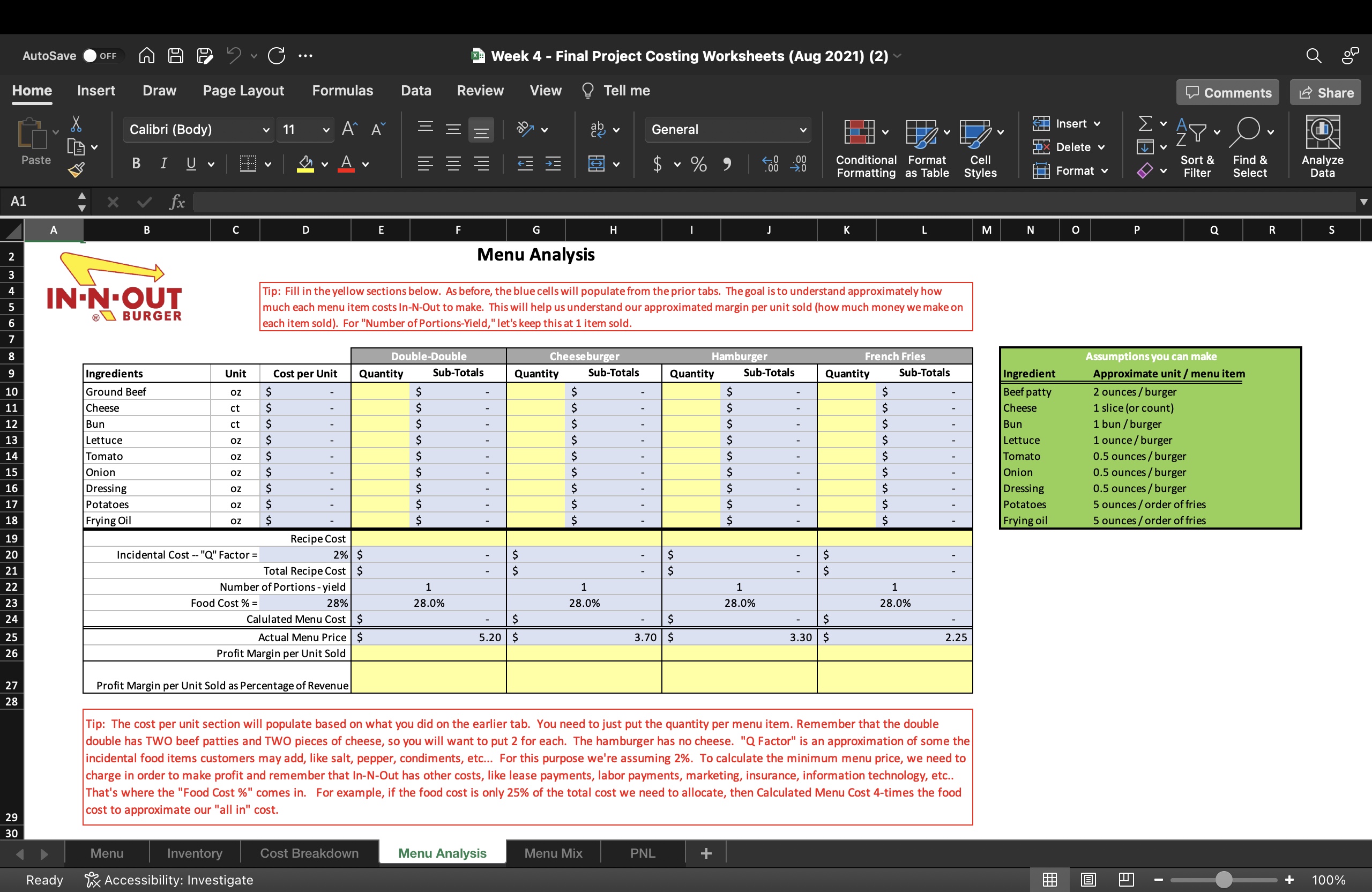
Task: Toggle Align Left horizontal alignment
Action: (x=426, y=163)
